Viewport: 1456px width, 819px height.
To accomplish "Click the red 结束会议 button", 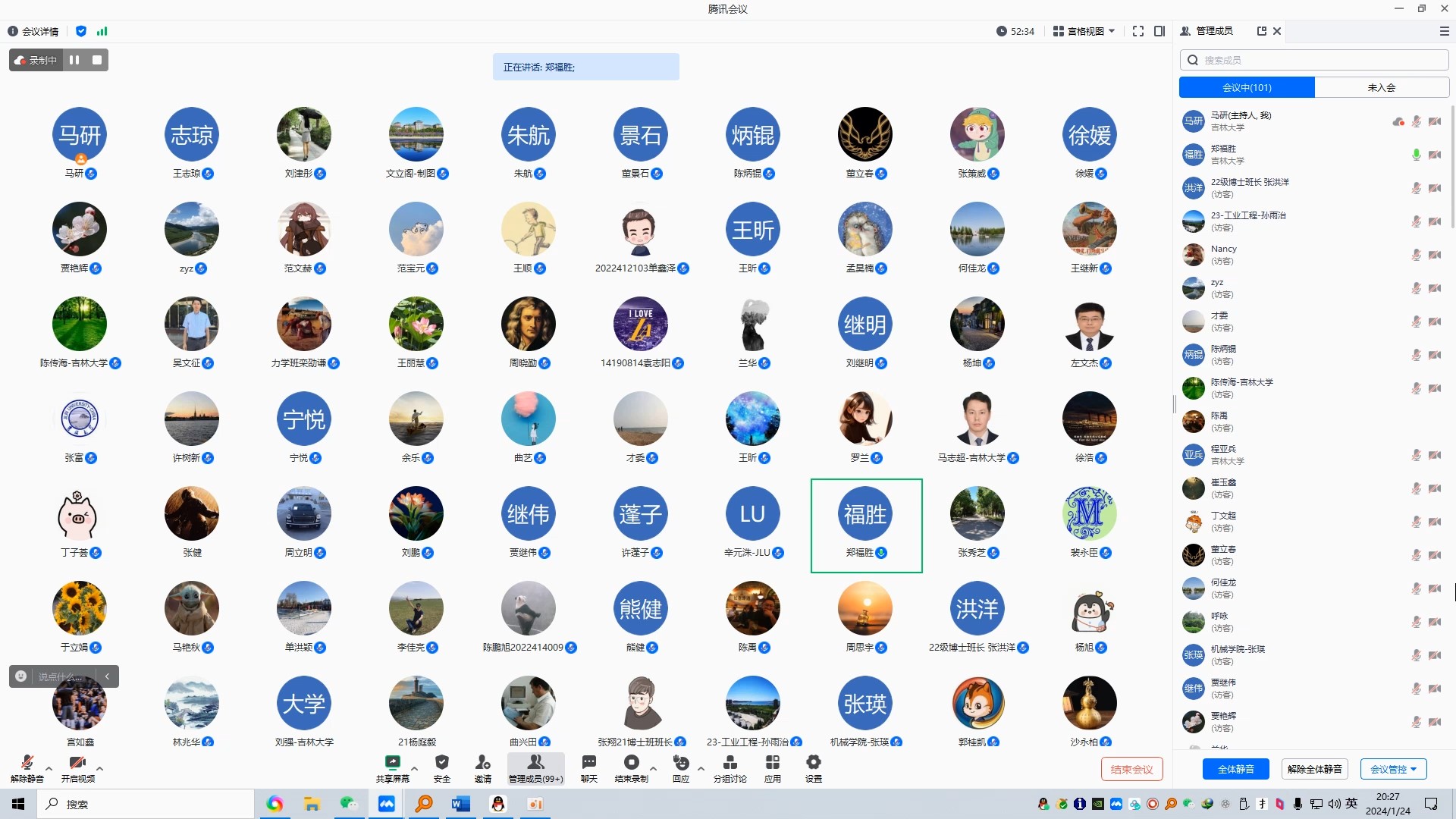I will pyautogui.click(x=1131, y=769).
